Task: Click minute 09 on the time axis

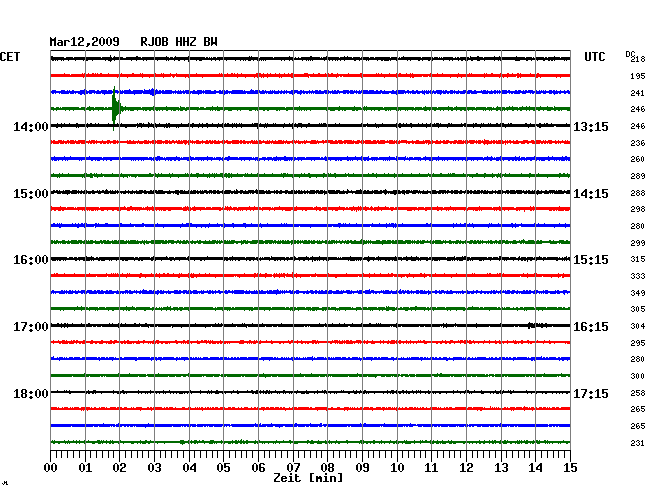Action: 362,467
